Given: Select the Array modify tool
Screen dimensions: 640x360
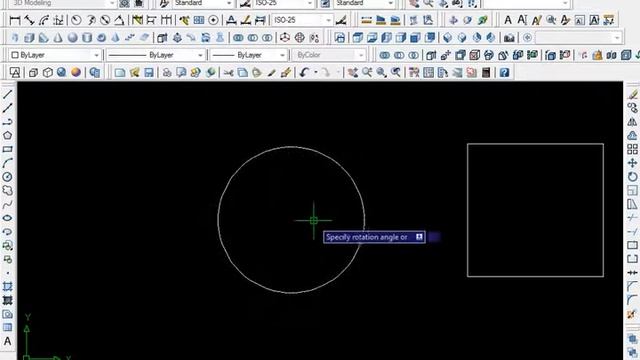Looking at the screenshot, I should point(632,149).
